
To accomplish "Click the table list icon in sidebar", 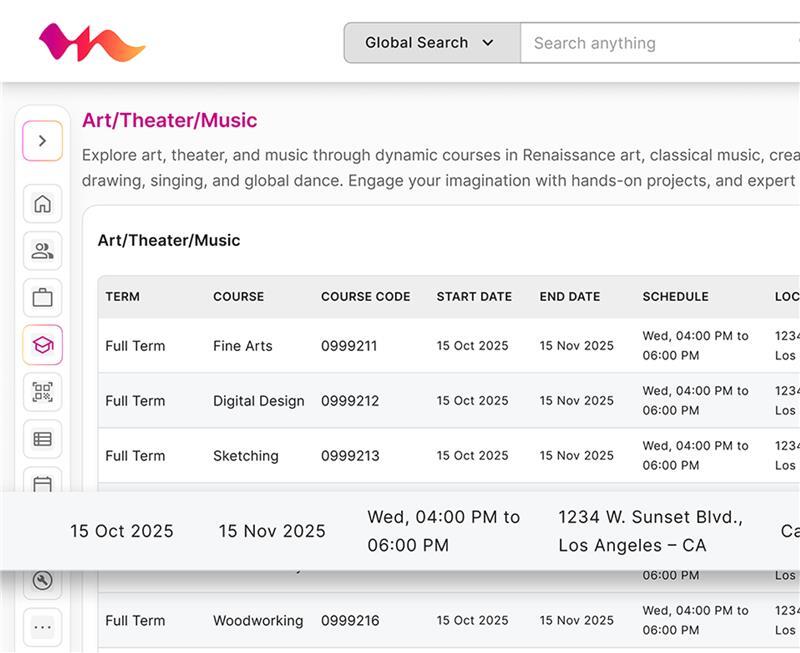I will [x=42, y=438].
